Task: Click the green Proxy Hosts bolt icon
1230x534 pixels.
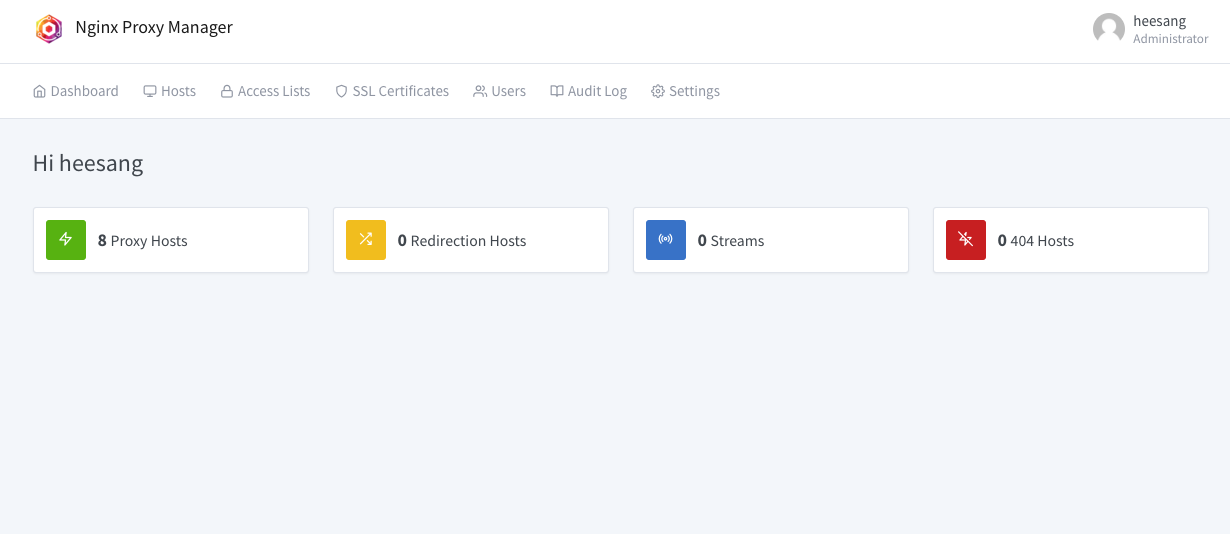Action: coord(66,240)
